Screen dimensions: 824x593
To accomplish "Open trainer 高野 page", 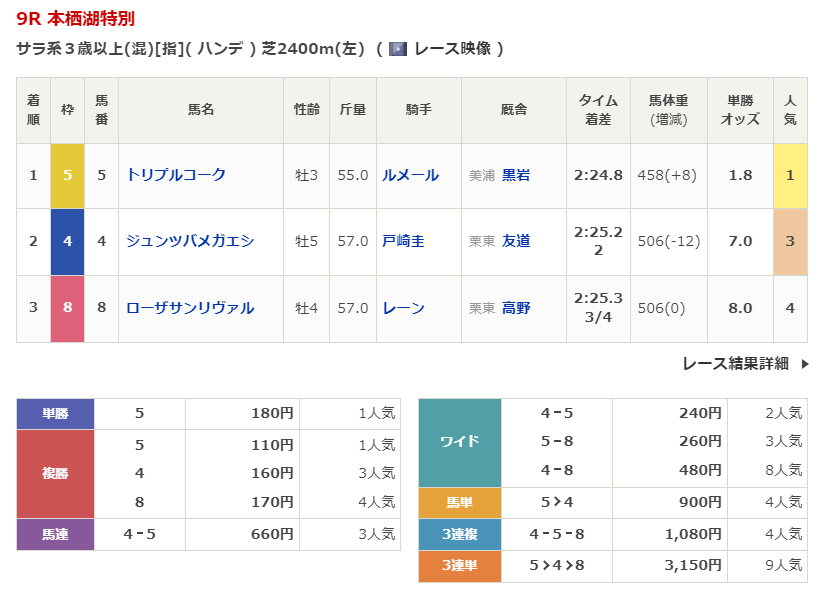I will point(516,308).
